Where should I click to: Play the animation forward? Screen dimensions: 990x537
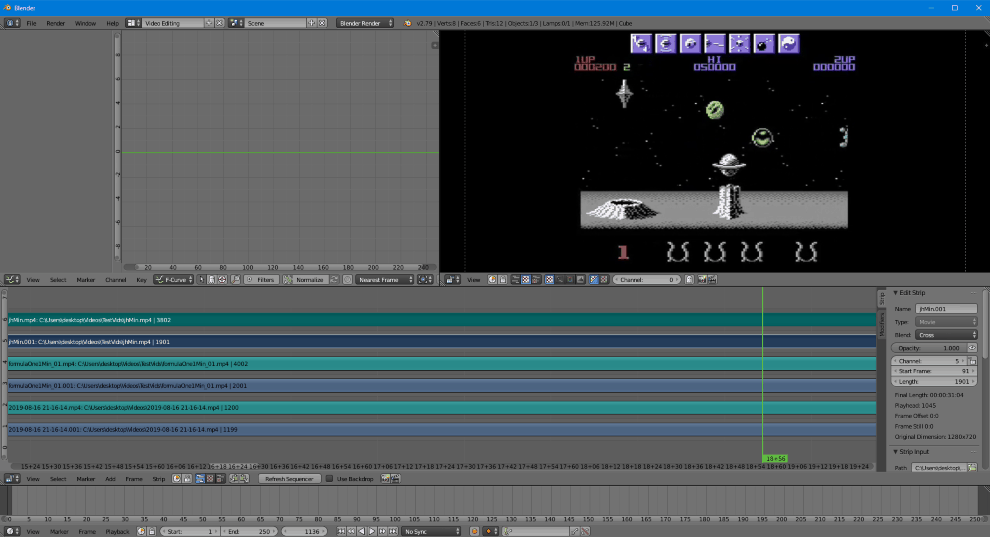click(372, 531)
